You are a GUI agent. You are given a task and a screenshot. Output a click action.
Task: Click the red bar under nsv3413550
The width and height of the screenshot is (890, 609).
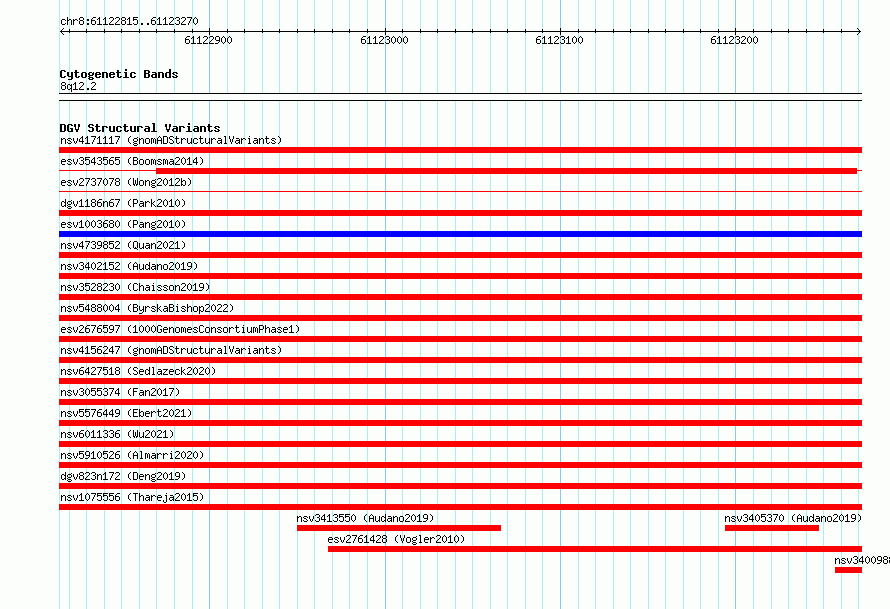[x=399, y=528]
